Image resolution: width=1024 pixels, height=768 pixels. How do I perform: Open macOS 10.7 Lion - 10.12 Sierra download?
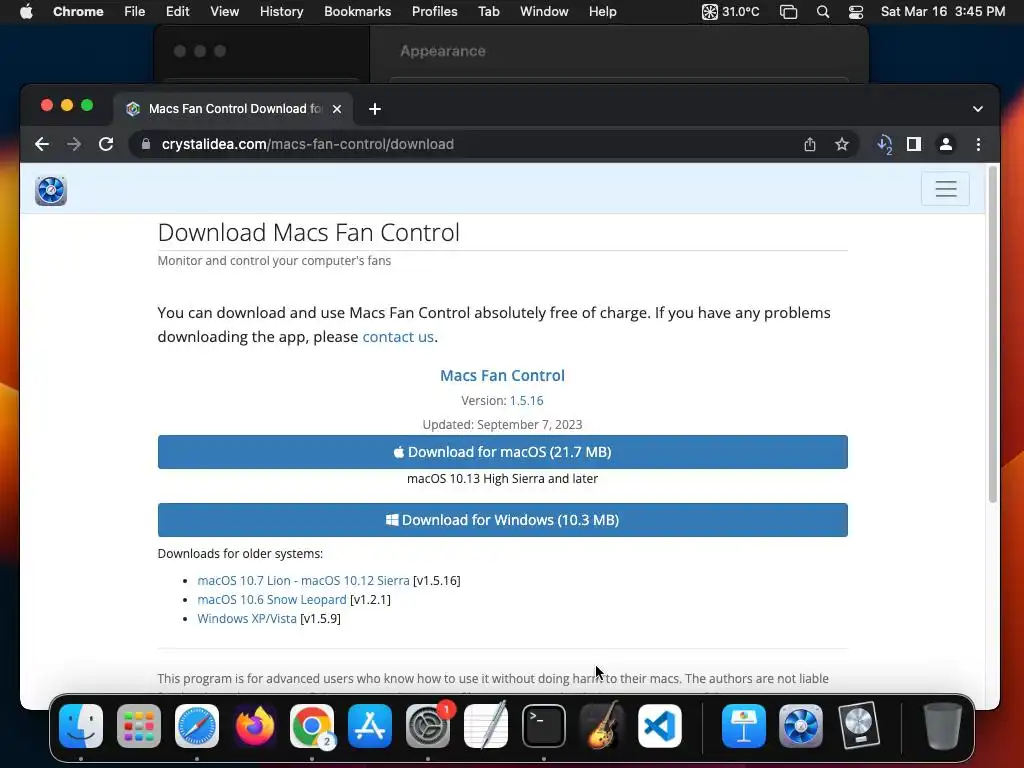(x=303, y=581)
